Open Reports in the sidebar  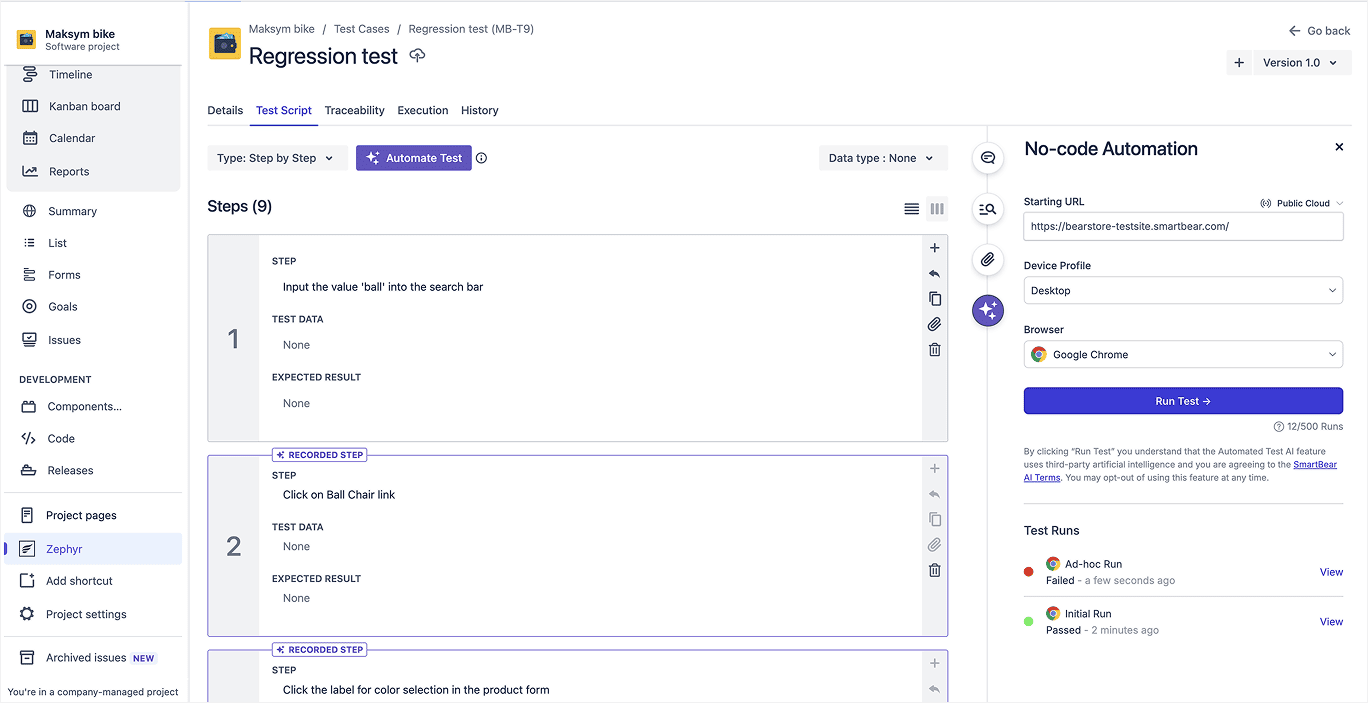pyautogui.click(x=69, y=172)
